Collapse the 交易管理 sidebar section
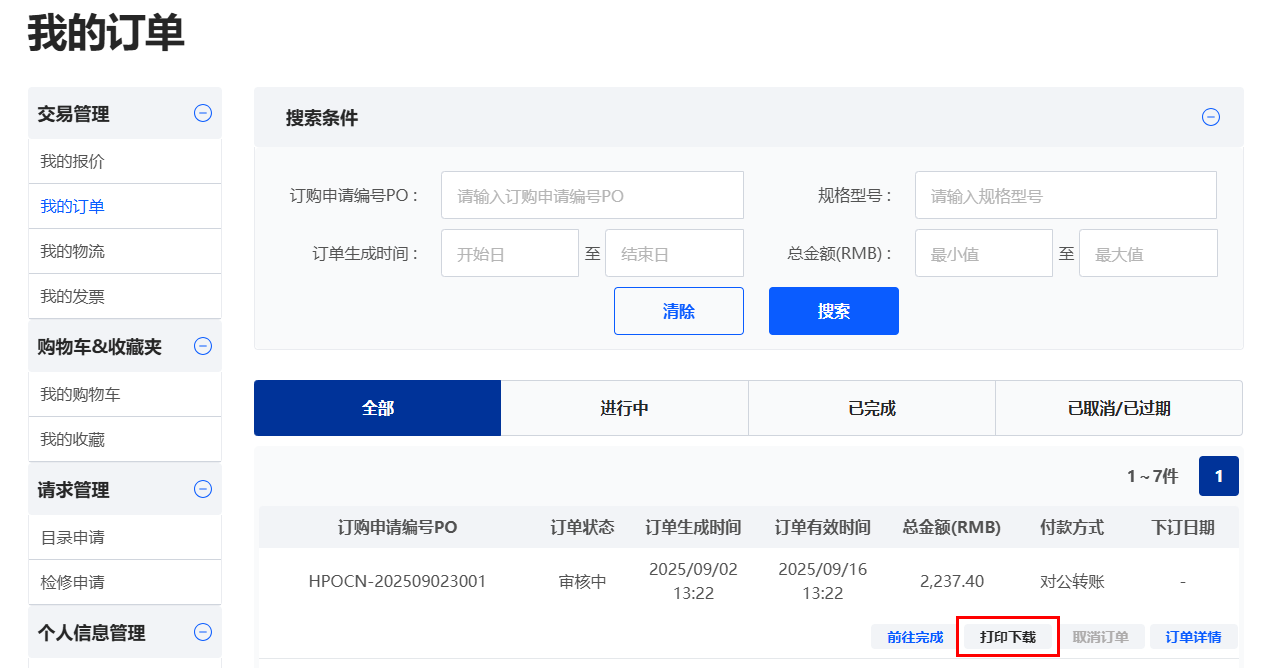1280x668 pixels. tap(203, 114)
